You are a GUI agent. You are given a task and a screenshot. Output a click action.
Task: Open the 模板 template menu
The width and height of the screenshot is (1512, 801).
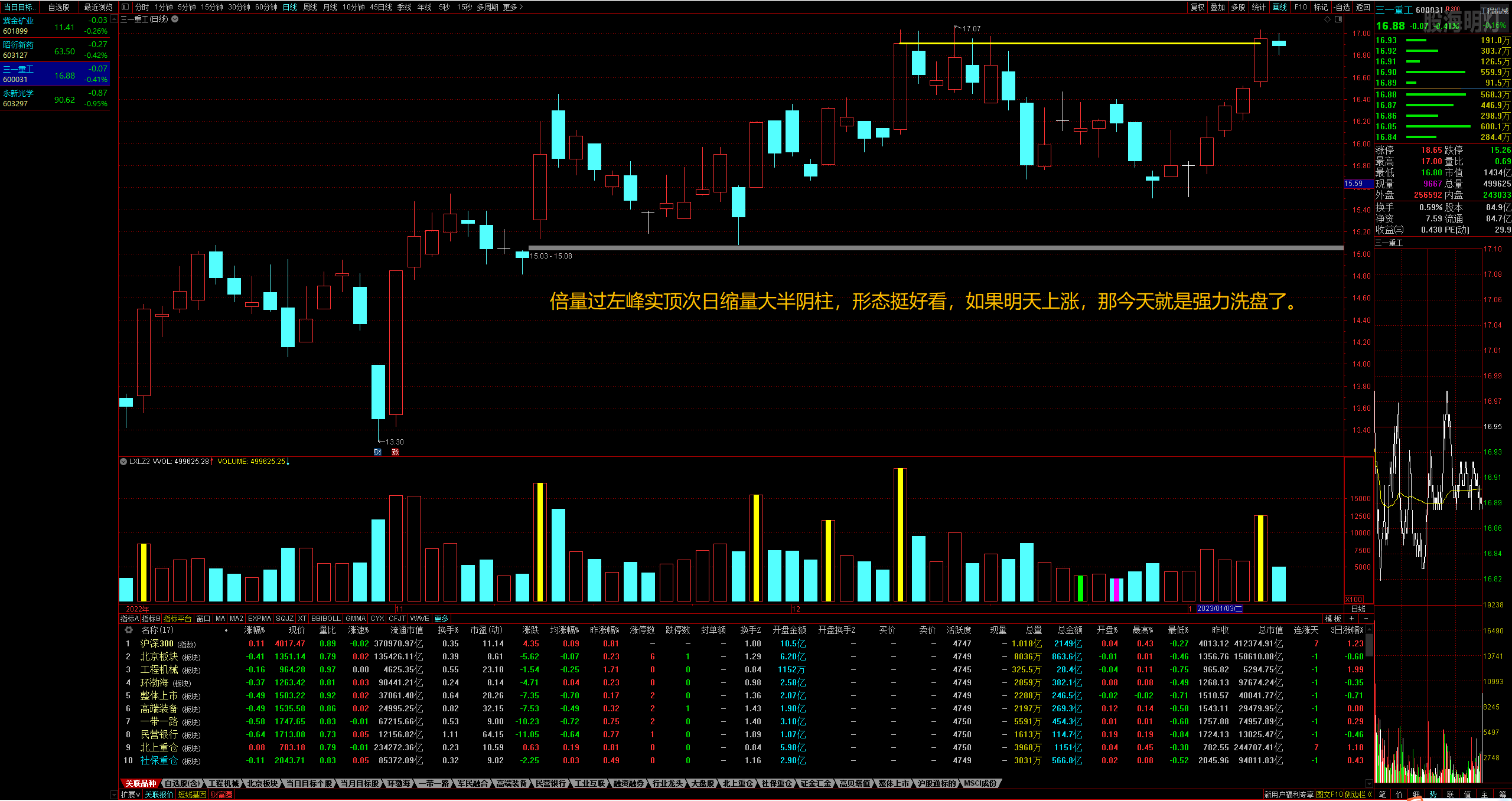tap(1333, 618)
